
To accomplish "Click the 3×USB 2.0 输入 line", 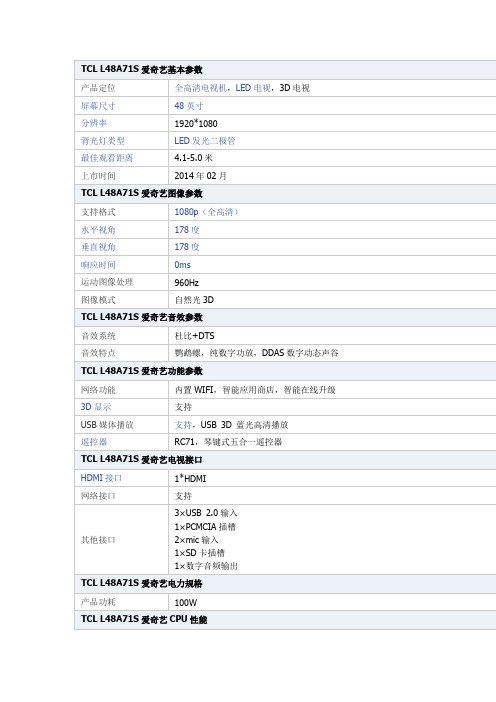I will pyautogui.click(x=206, y=513).
